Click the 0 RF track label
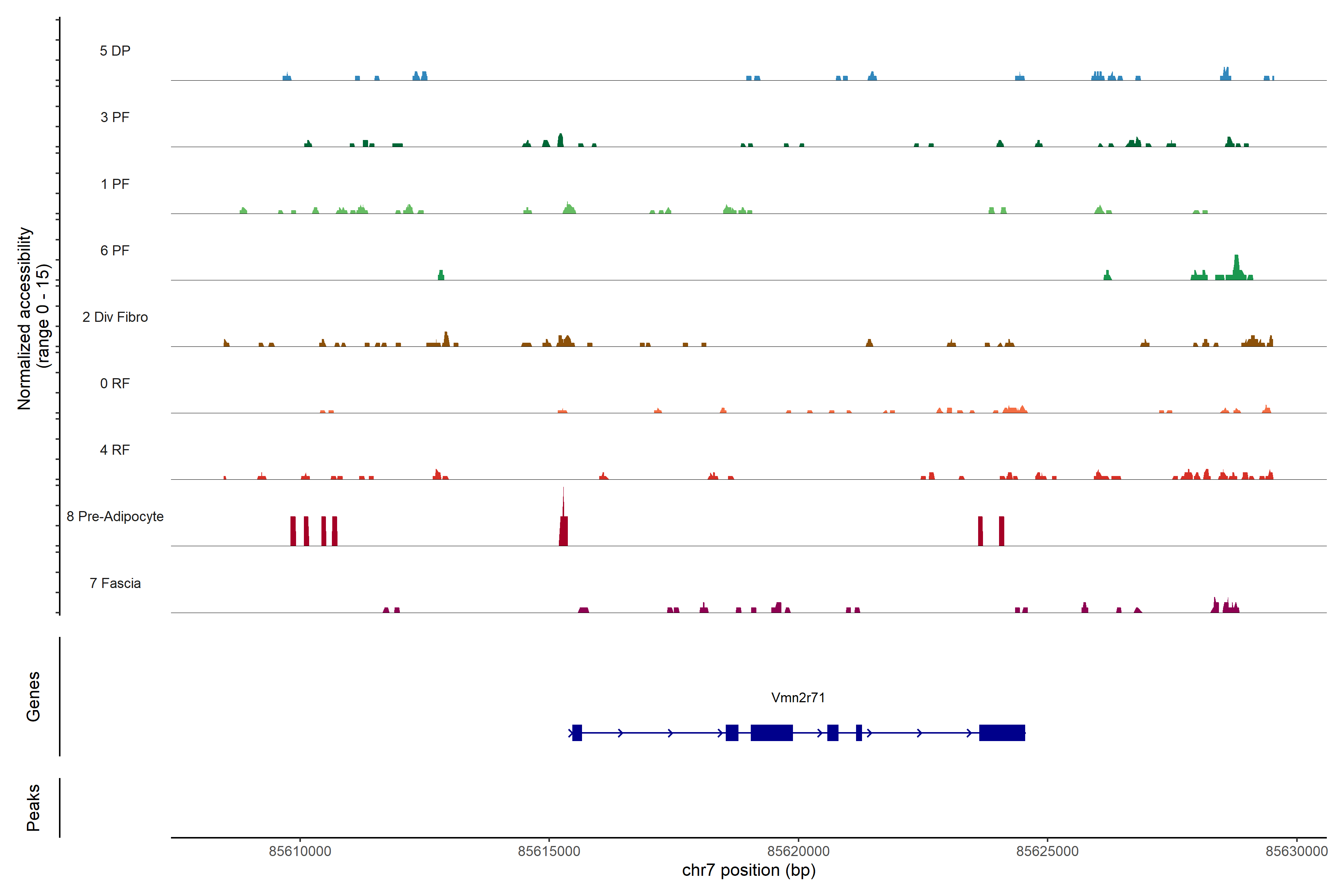The width and height of the screenshot is (1344, 896). click(x=115, y=383)
